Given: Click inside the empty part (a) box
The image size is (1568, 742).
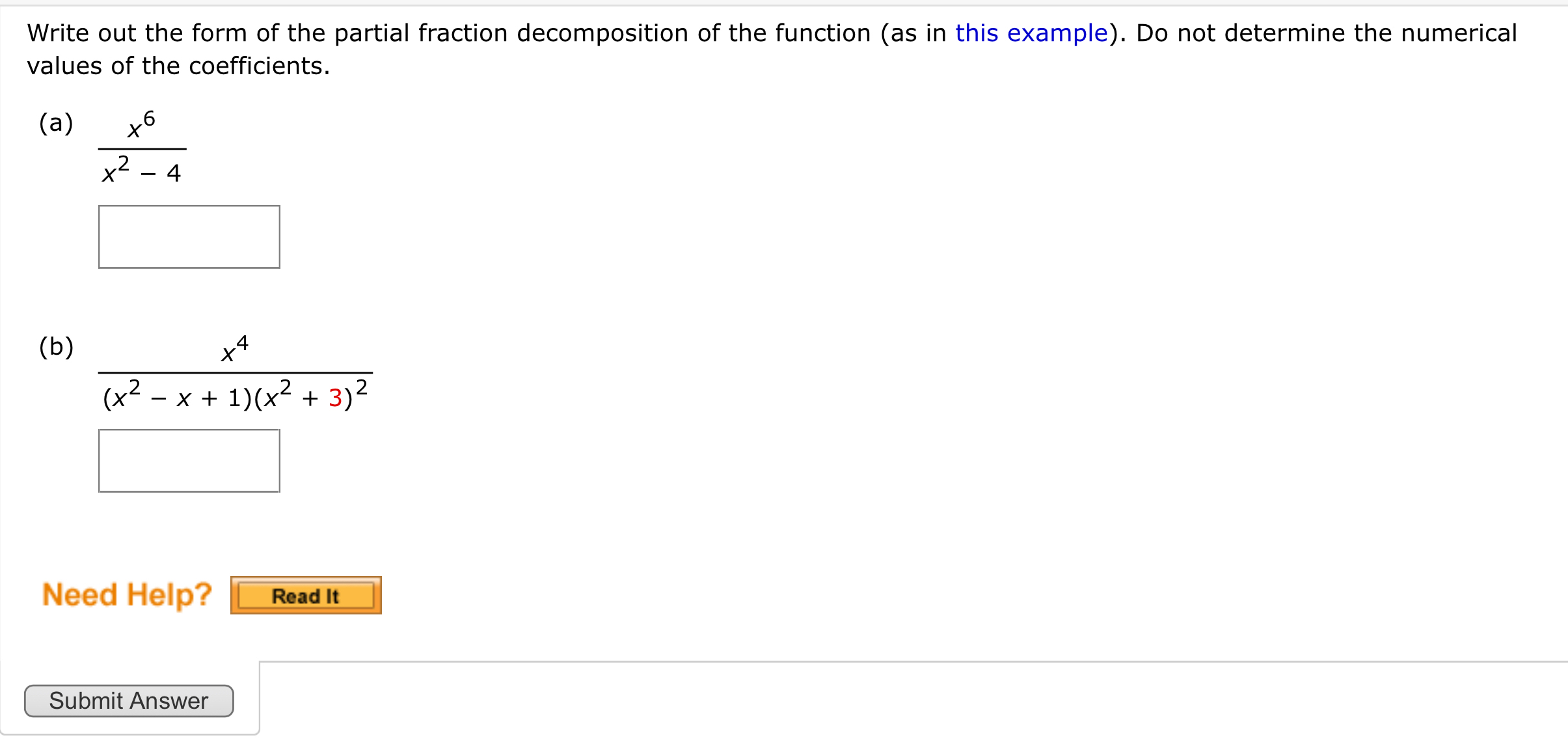Looking at the screenshot, I should (x=189, y=236).
